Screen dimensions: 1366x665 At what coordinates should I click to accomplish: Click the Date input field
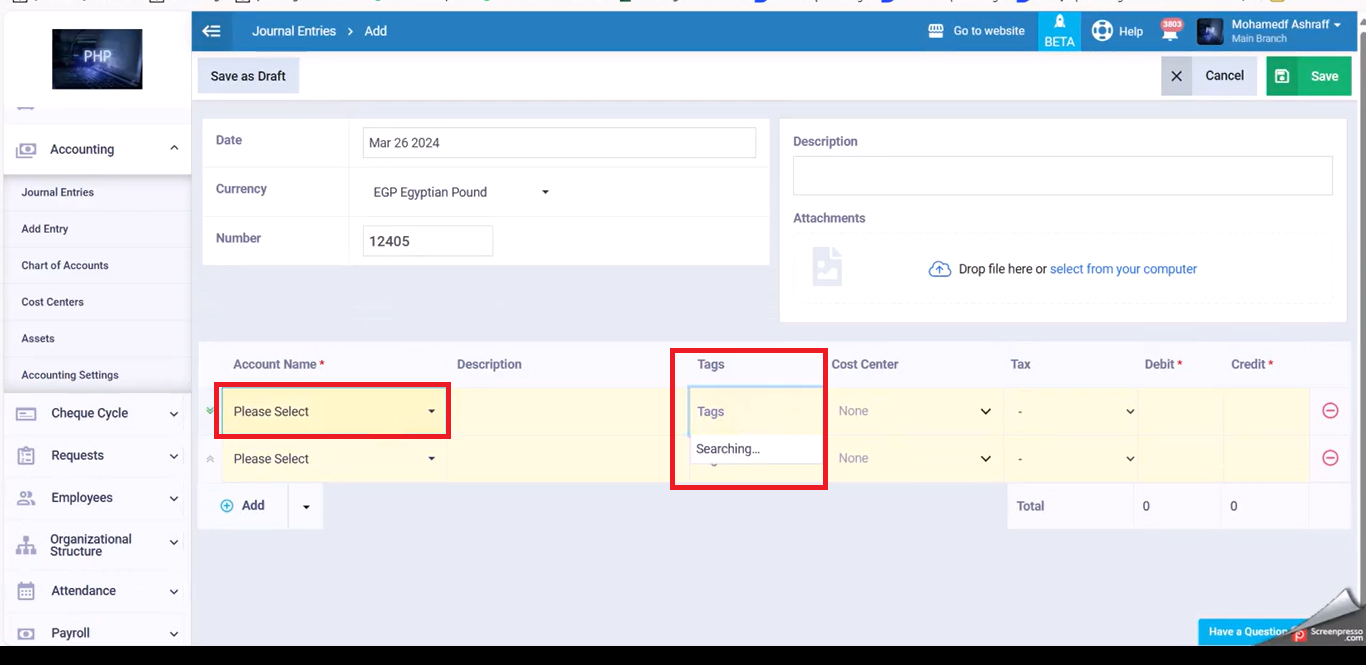click(x=558, y=143)
